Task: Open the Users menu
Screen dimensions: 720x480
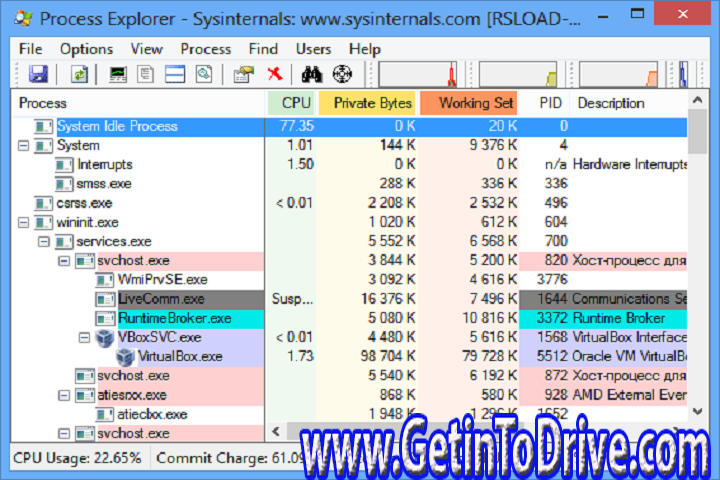Action: (x=313, y=49)
